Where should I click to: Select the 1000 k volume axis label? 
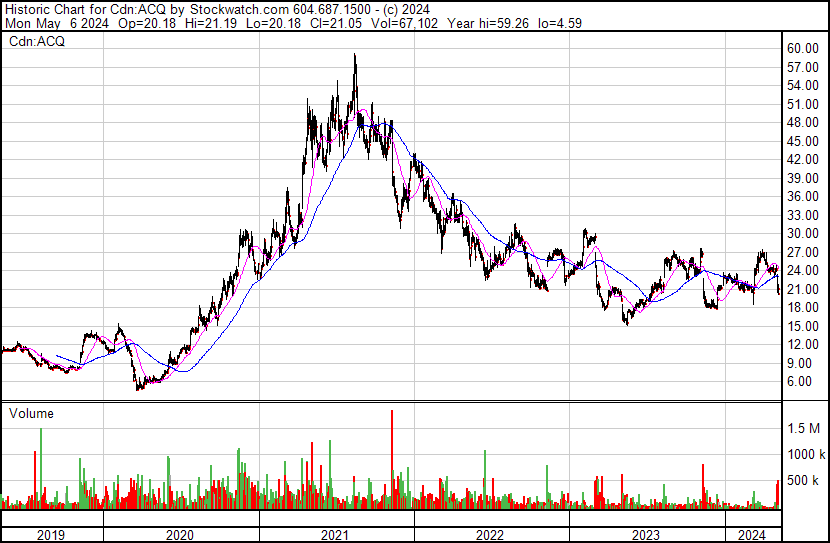(804, 454)
